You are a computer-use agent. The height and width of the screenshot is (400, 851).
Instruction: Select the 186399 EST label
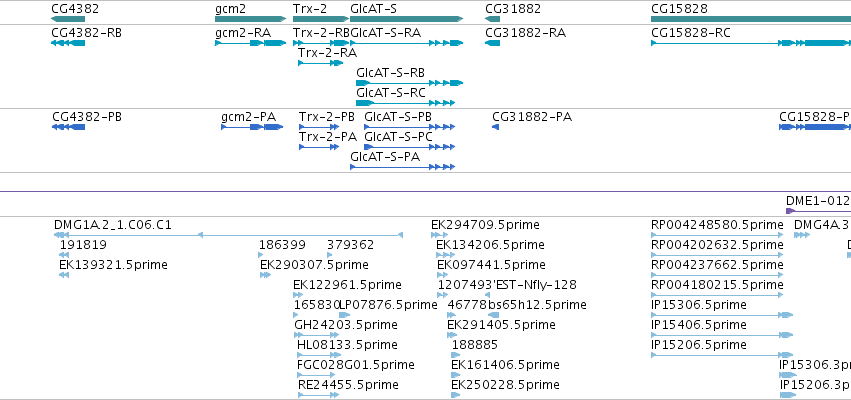[282, 245]
